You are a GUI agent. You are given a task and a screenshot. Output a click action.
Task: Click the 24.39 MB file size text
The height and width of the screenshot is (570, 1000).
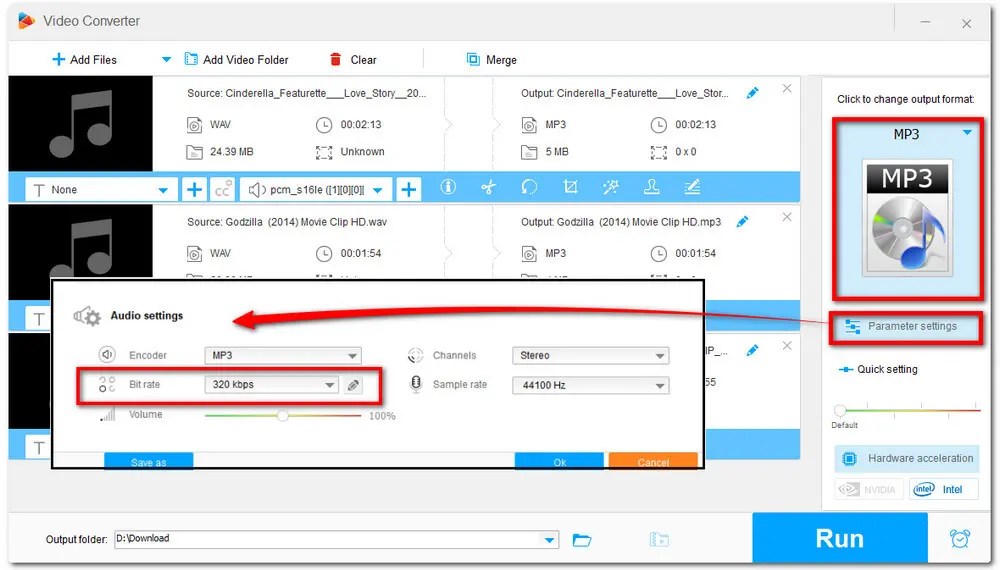(232, 152)
